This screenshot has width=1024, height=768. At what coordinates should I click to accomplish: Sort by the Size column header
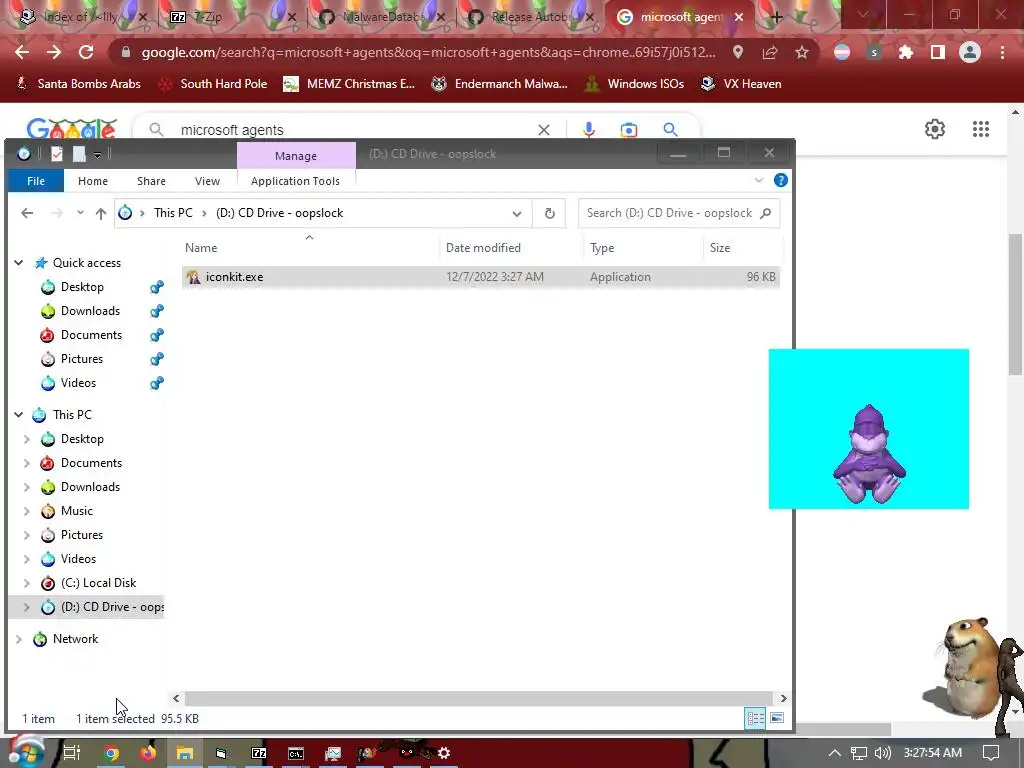coord(720,248)
